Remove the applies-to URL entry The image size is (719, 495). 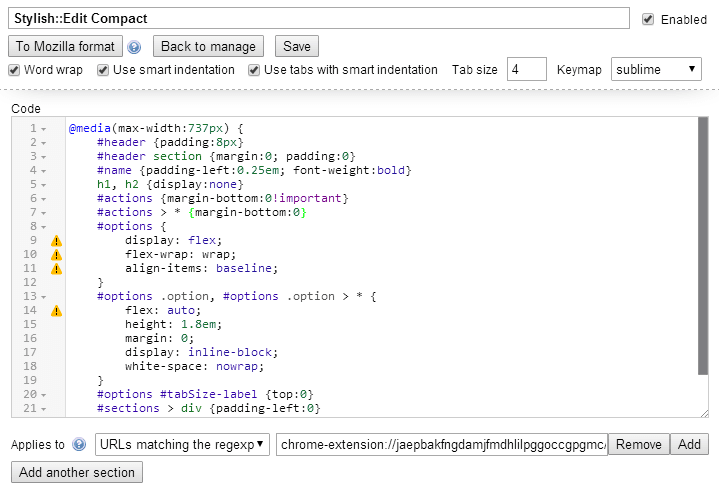point(639,445)
